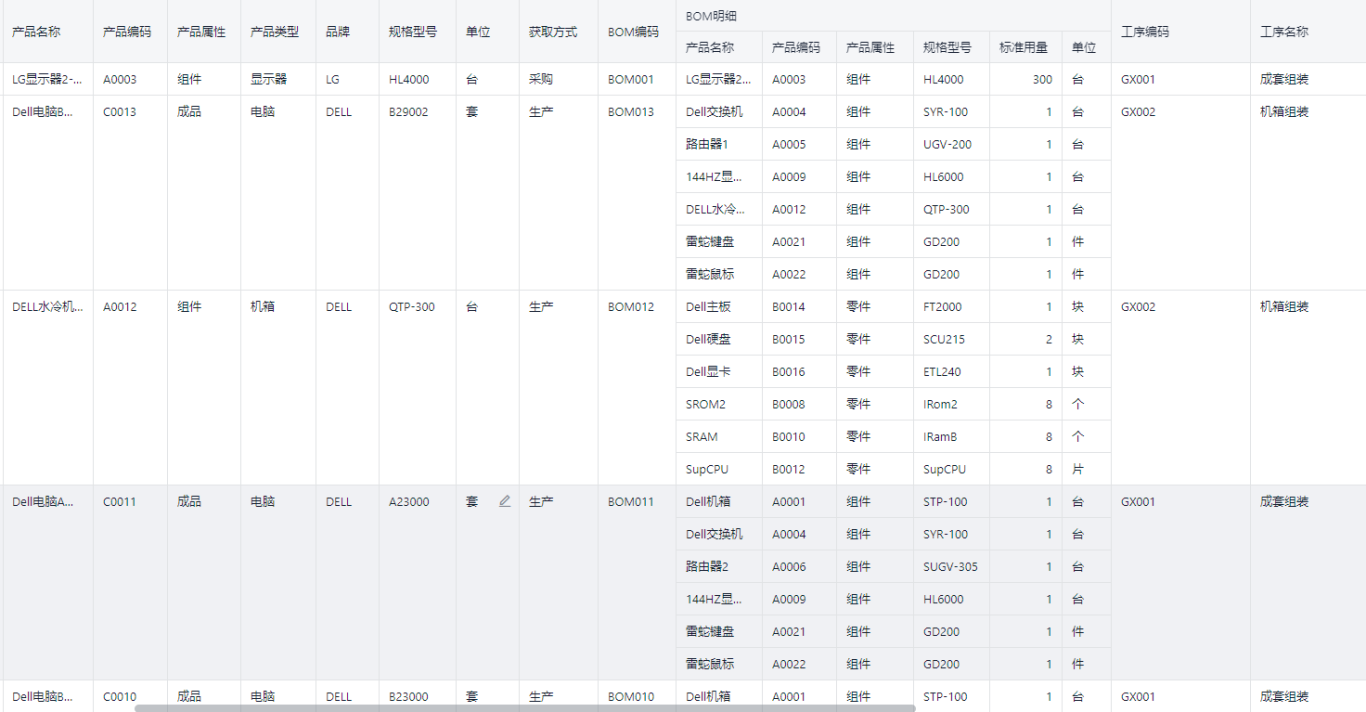Image resolution: width=1366 pixels, height=712 pixels.
Task: Click the 机箱组装 process name in the BOM013 row
Action: [x=1284, y=112]
